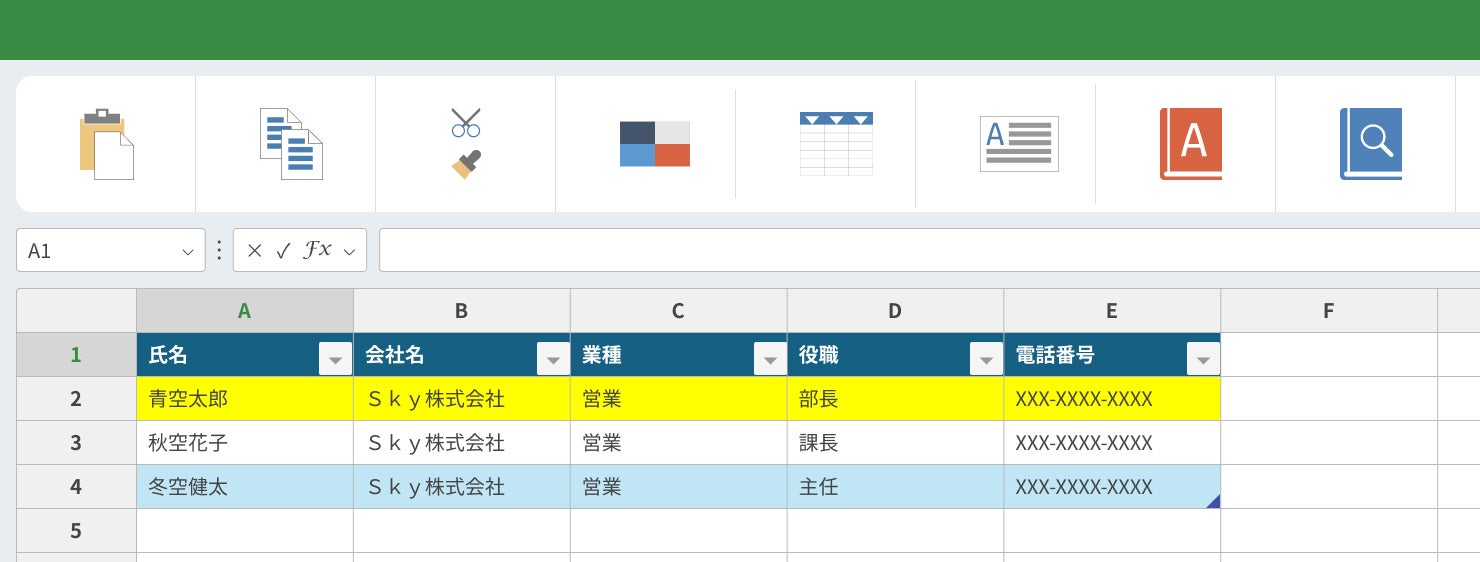This screenshot has width=1480, height=562.
Task: Click the table filter format icon
Action: coord(836,144)
